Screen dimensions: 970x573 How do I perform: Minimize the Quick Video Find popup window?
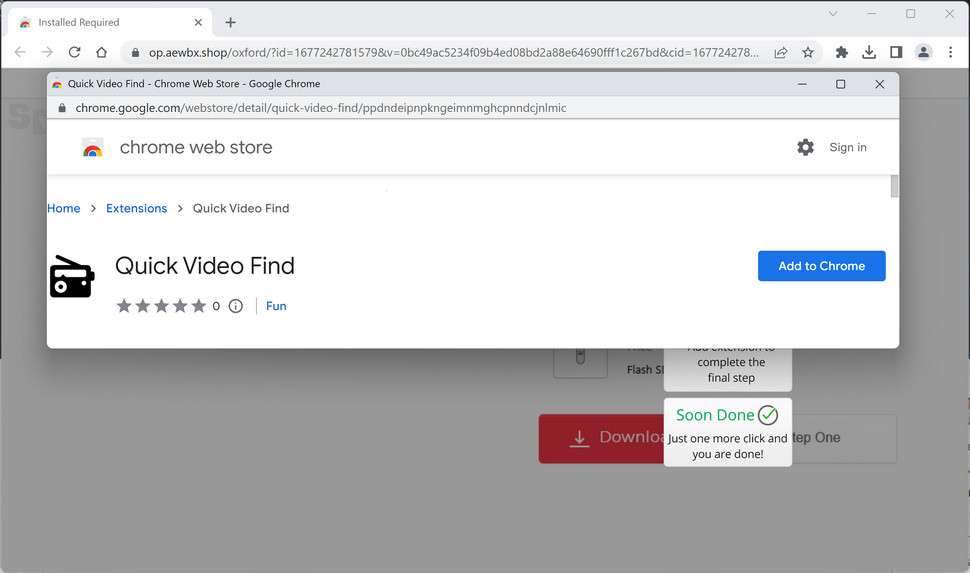(802, 84)
